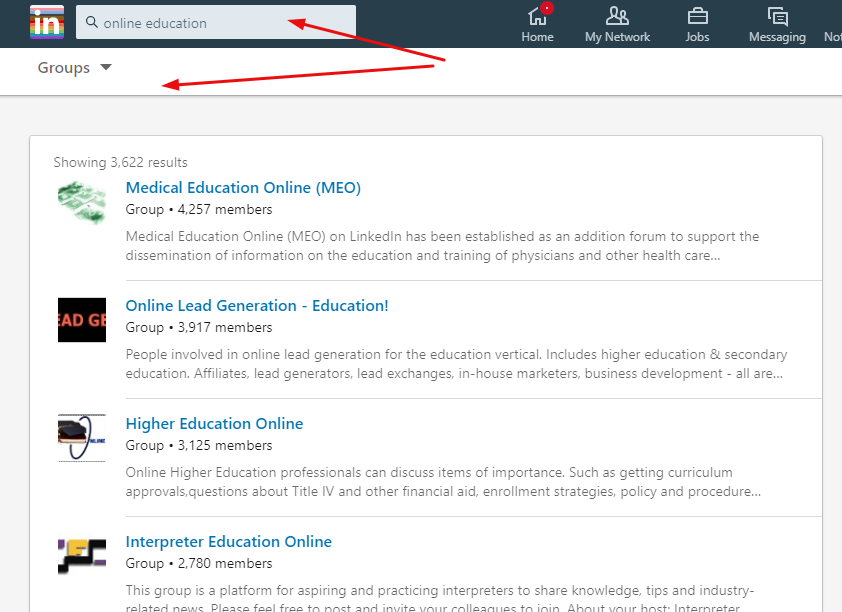Click the Medical Education Online group thumbnail
Image resolution: width=842 pixels, height=612 pixels.
pos(82,201)
